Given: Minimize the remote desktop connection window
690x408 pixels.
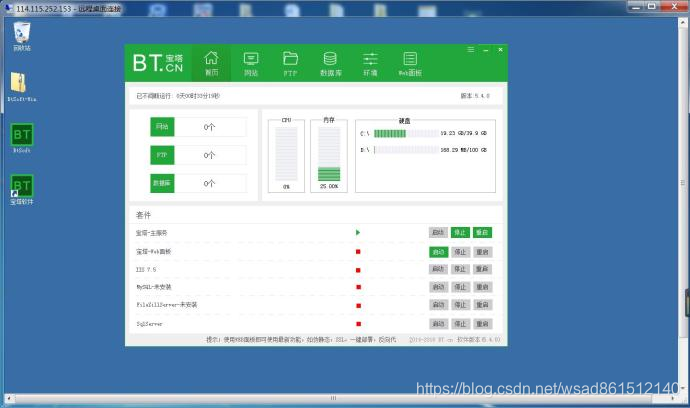Looking at the screenshot, I should pyautogui.click(x=636, y=6).
